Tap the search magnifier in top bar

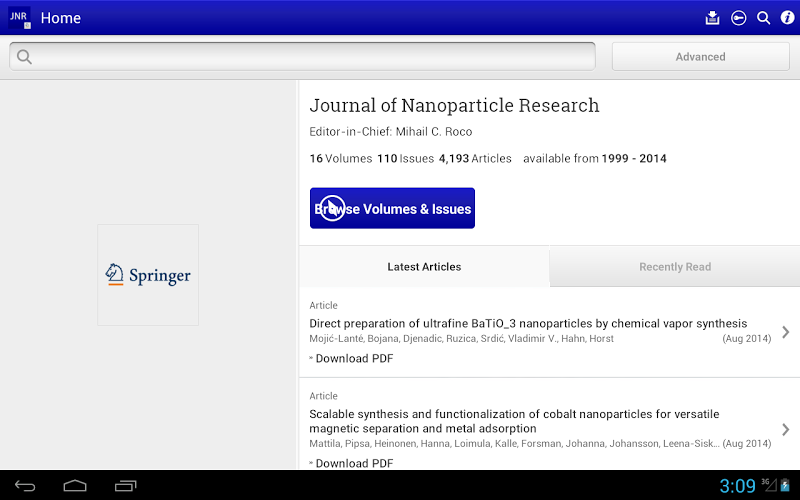coord(763,18)
